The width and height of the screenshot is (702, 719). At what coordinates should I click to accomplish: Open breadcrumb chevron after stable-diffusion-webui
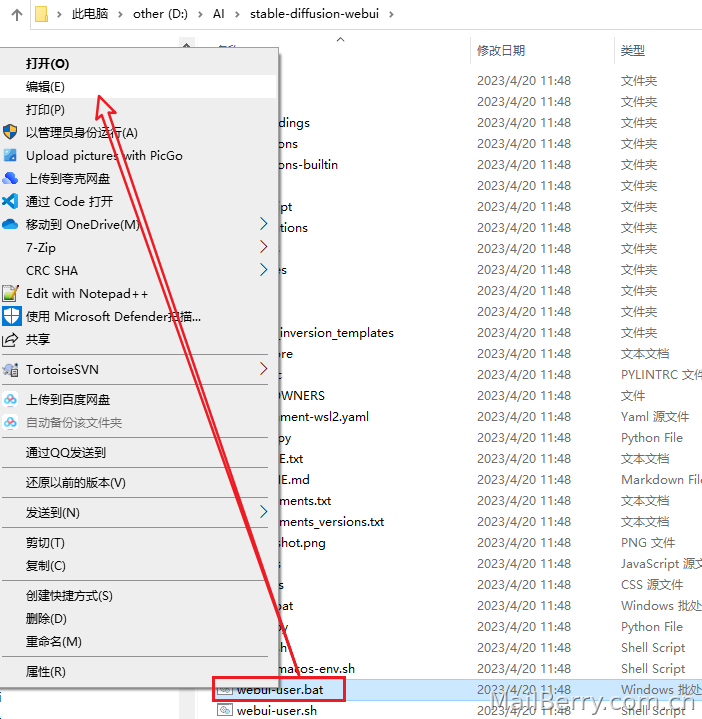(x=391, y=15)
